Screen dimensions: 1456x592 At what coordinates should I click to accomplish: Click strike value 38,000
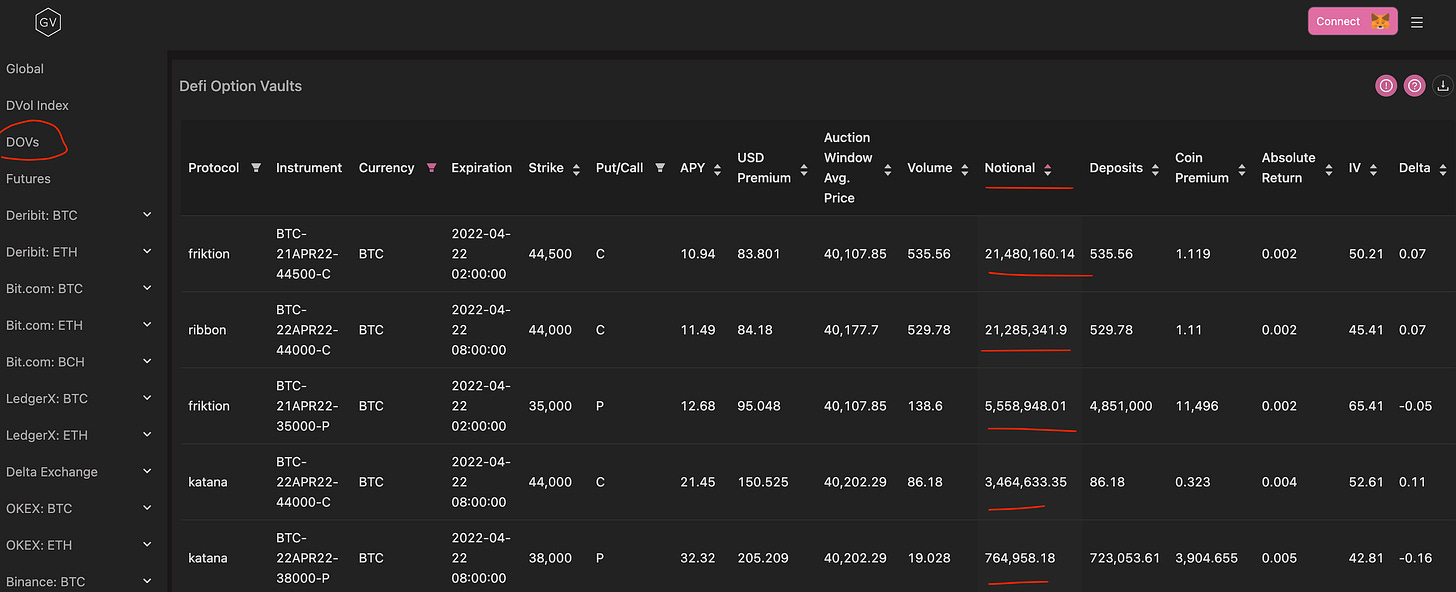click(x=550, y=558)
